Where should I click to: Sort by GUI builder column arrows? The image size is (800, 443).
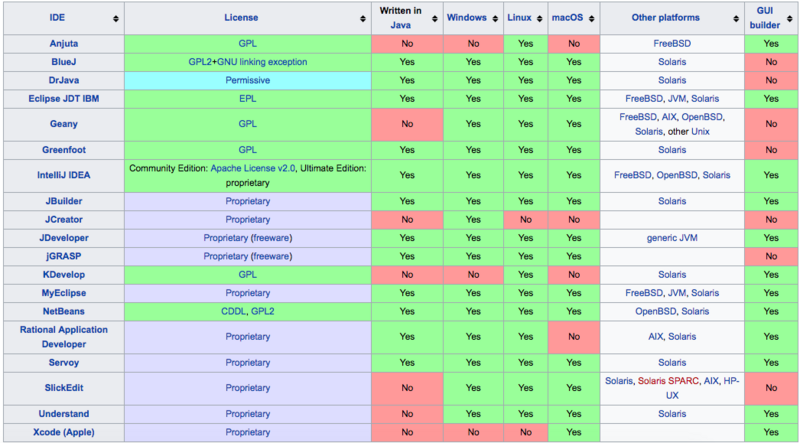pyautogui.click(x=790, y=18)
